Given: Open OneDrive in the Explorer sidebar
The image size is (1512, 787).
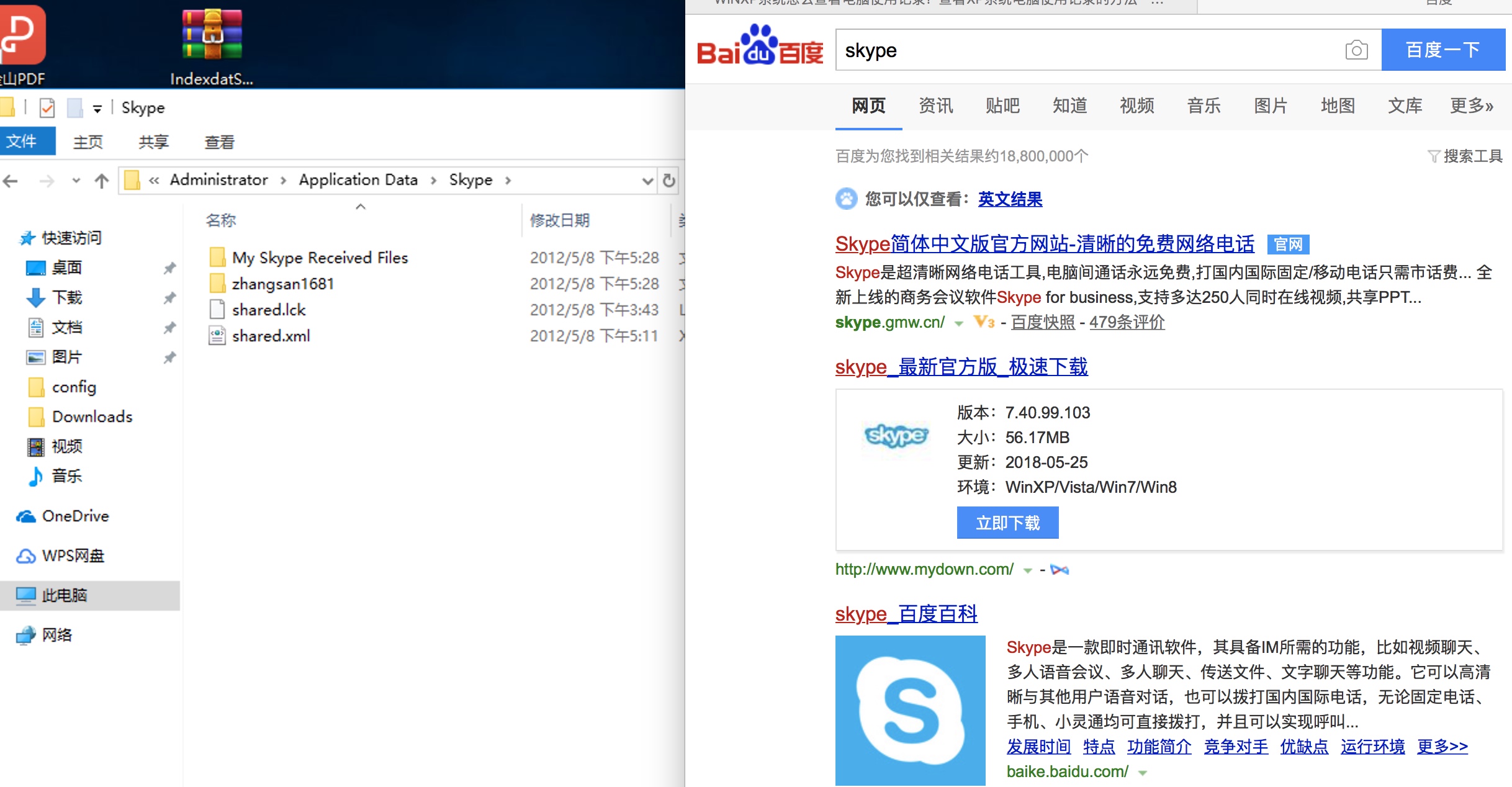Looking at the screenshot, I should click(x=74, y=516).
